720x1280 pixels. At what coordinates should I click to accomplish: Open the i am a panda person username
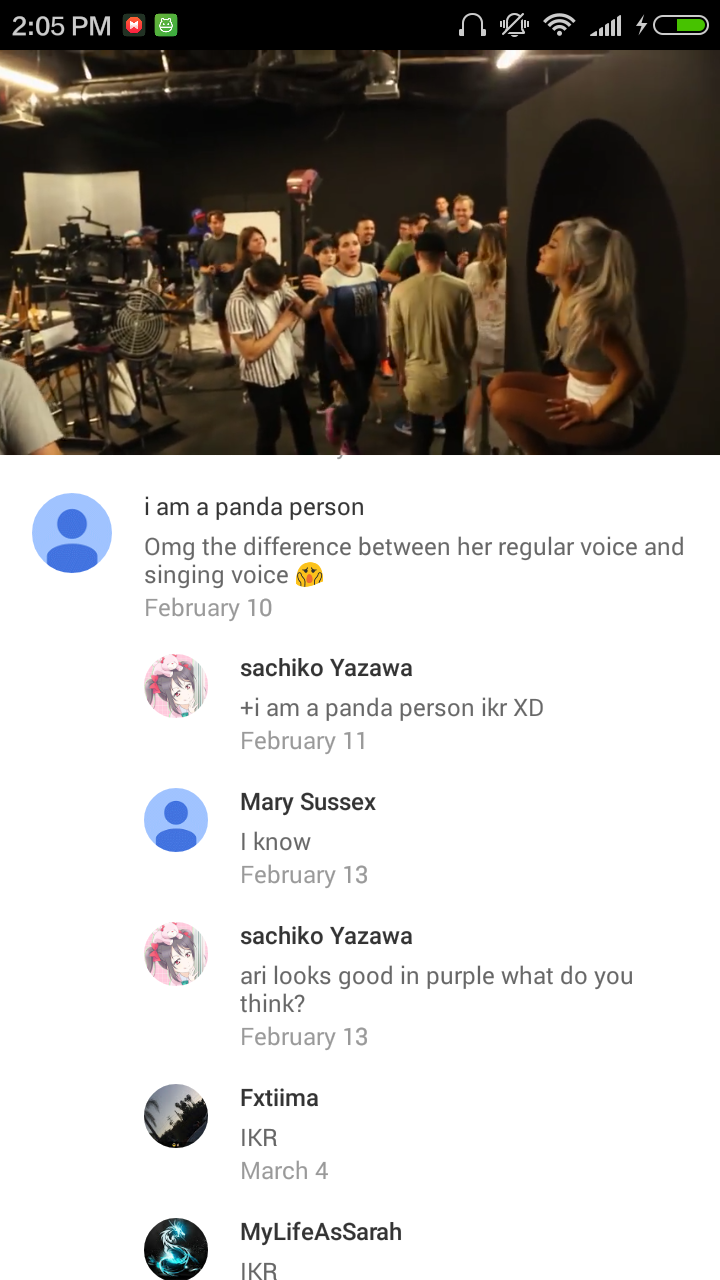coord(254,507)
